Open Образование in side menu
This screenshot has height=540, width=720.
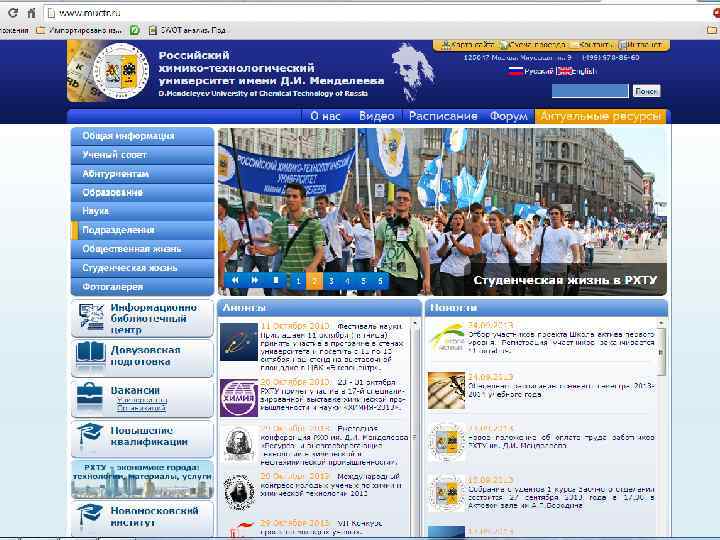click(x=142, y=192)
